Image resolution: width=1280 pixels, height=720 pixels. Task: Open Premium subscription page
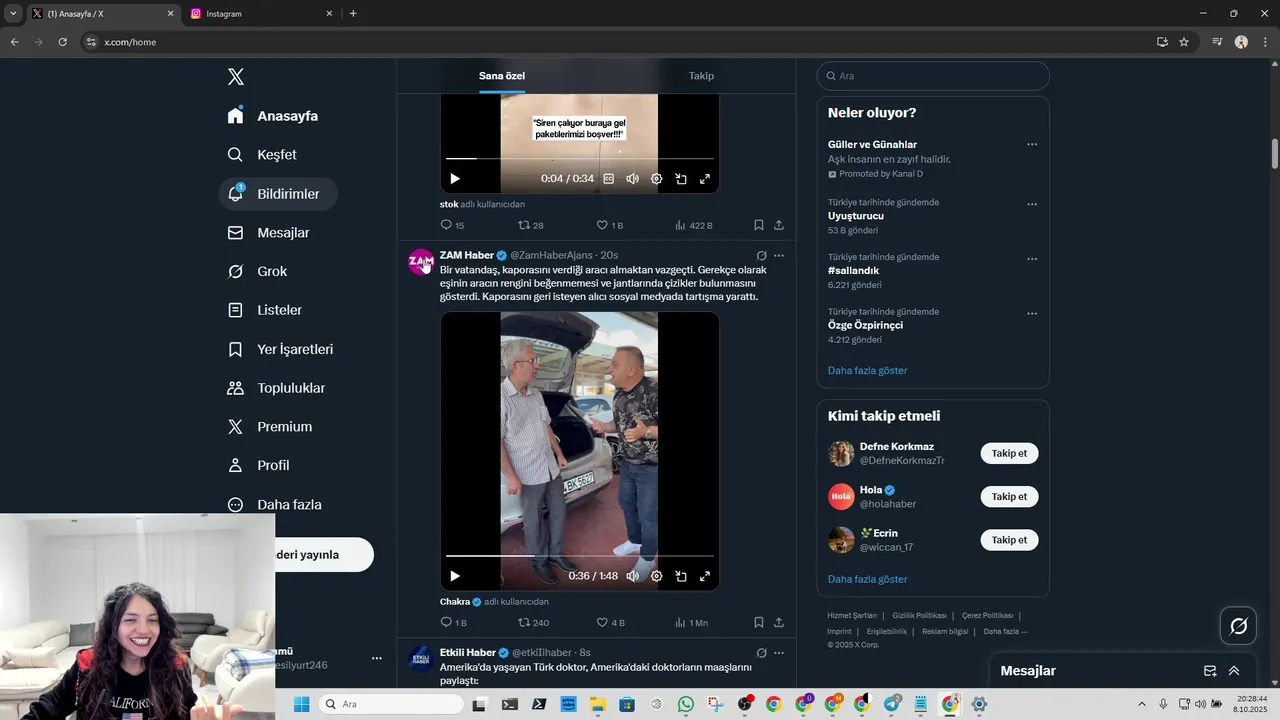click(x=270, y=427)
